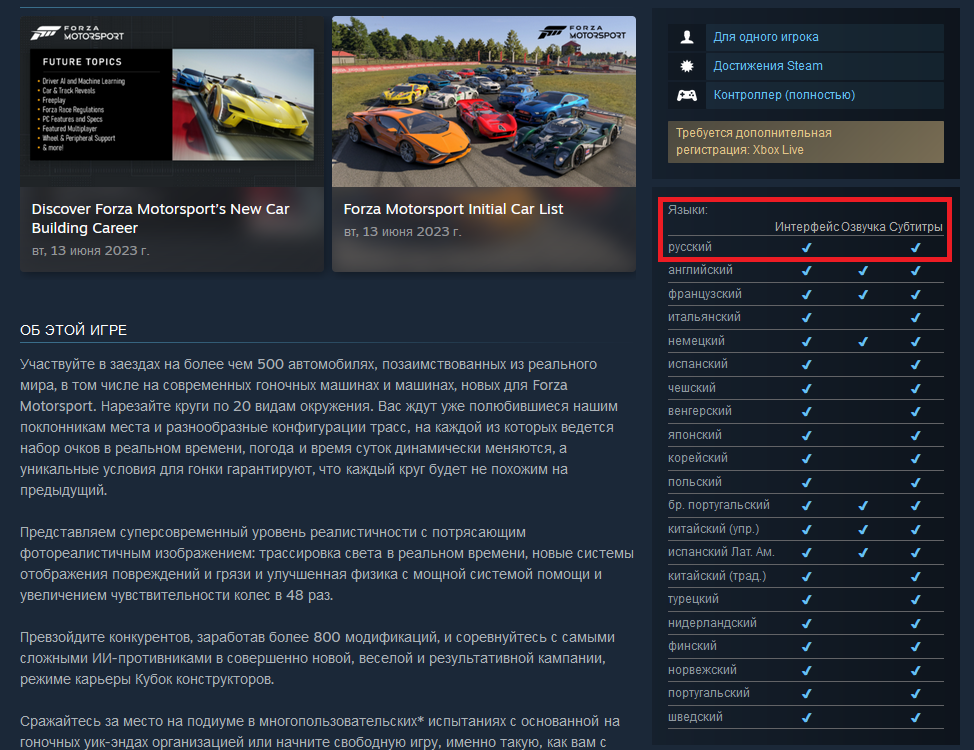Click the "чешский" language name

691,388
